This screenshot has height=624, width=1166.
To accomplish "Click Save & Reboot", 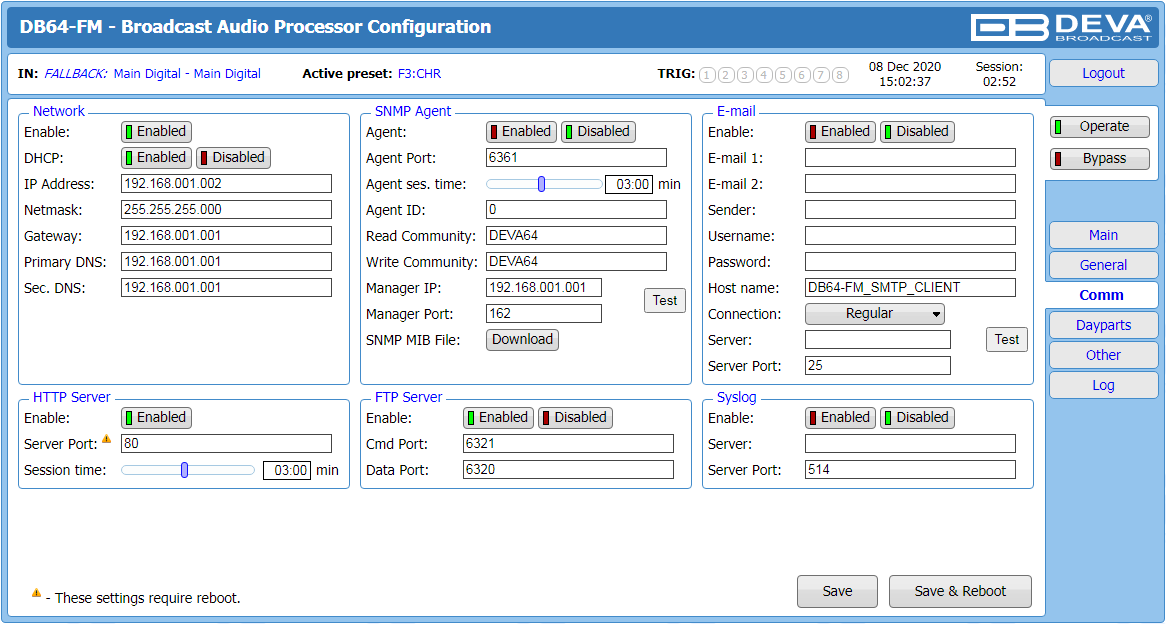I will click(x=960, y=592).
